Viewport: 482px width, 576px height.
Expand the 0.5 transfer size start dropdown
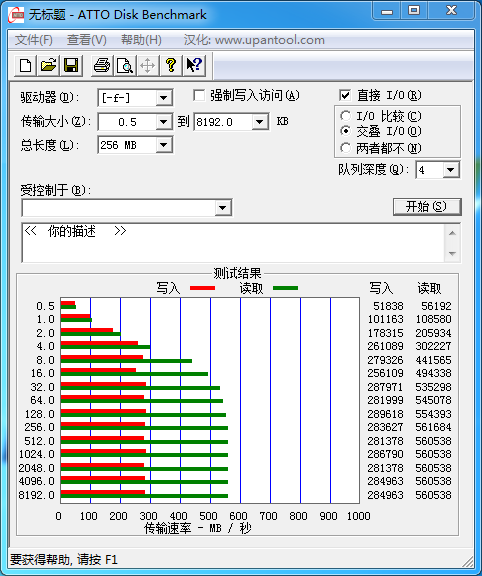163,122
